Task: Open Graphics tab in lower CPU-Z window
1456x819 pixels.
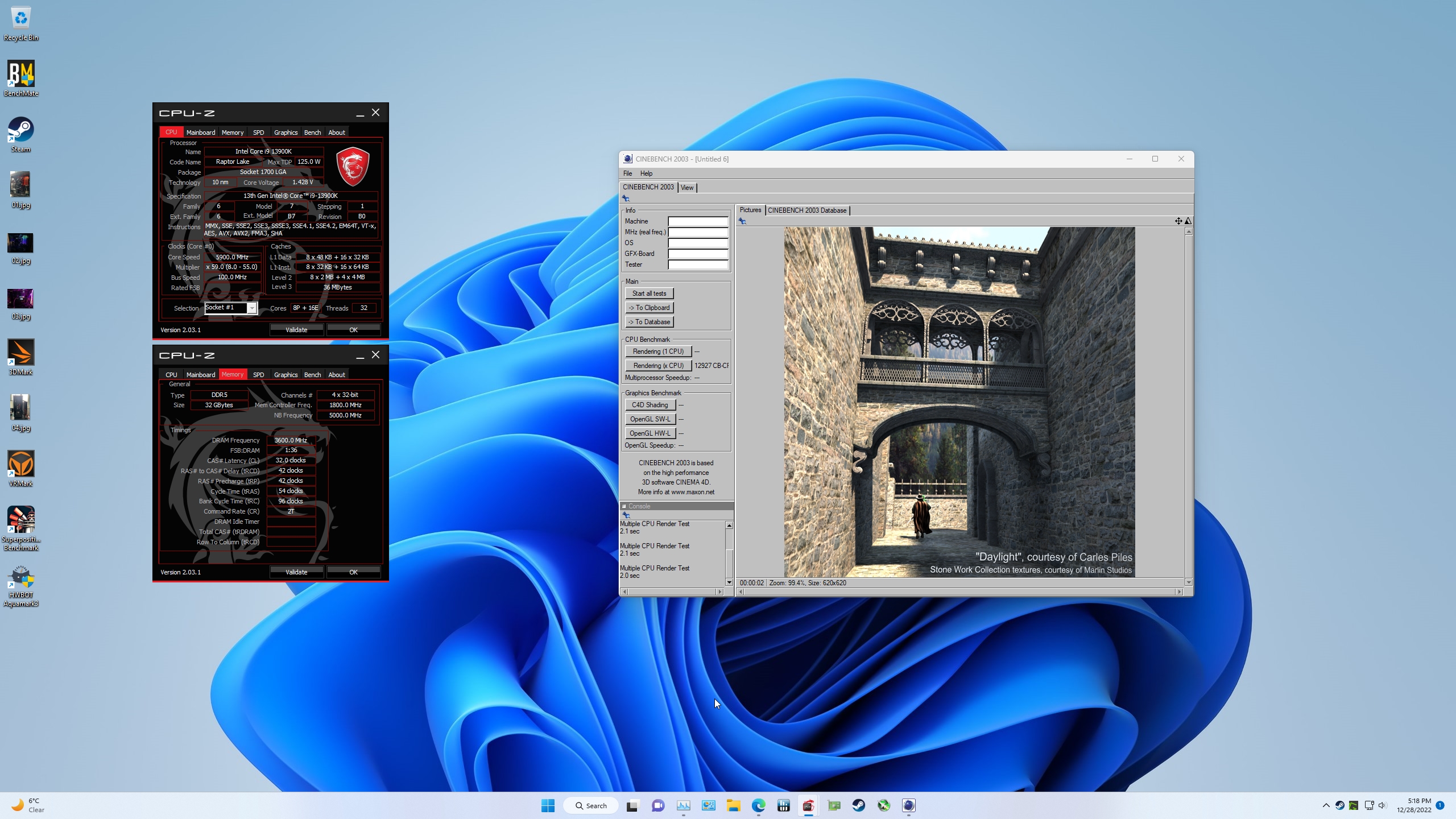Action: click(x=286, y=375)
